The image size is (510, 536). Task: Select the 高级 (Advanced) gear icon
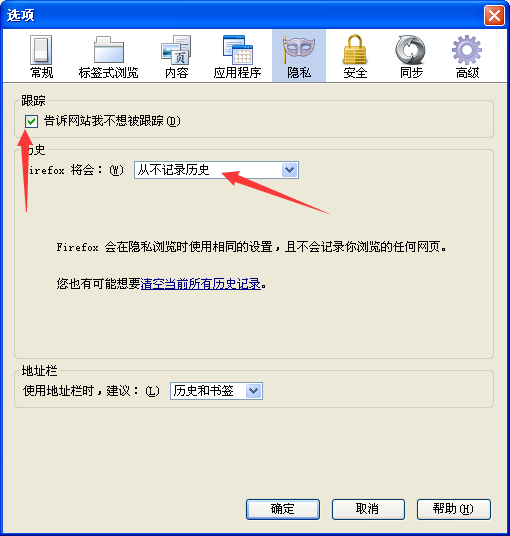pyautogui.click(x=467, y=50)
